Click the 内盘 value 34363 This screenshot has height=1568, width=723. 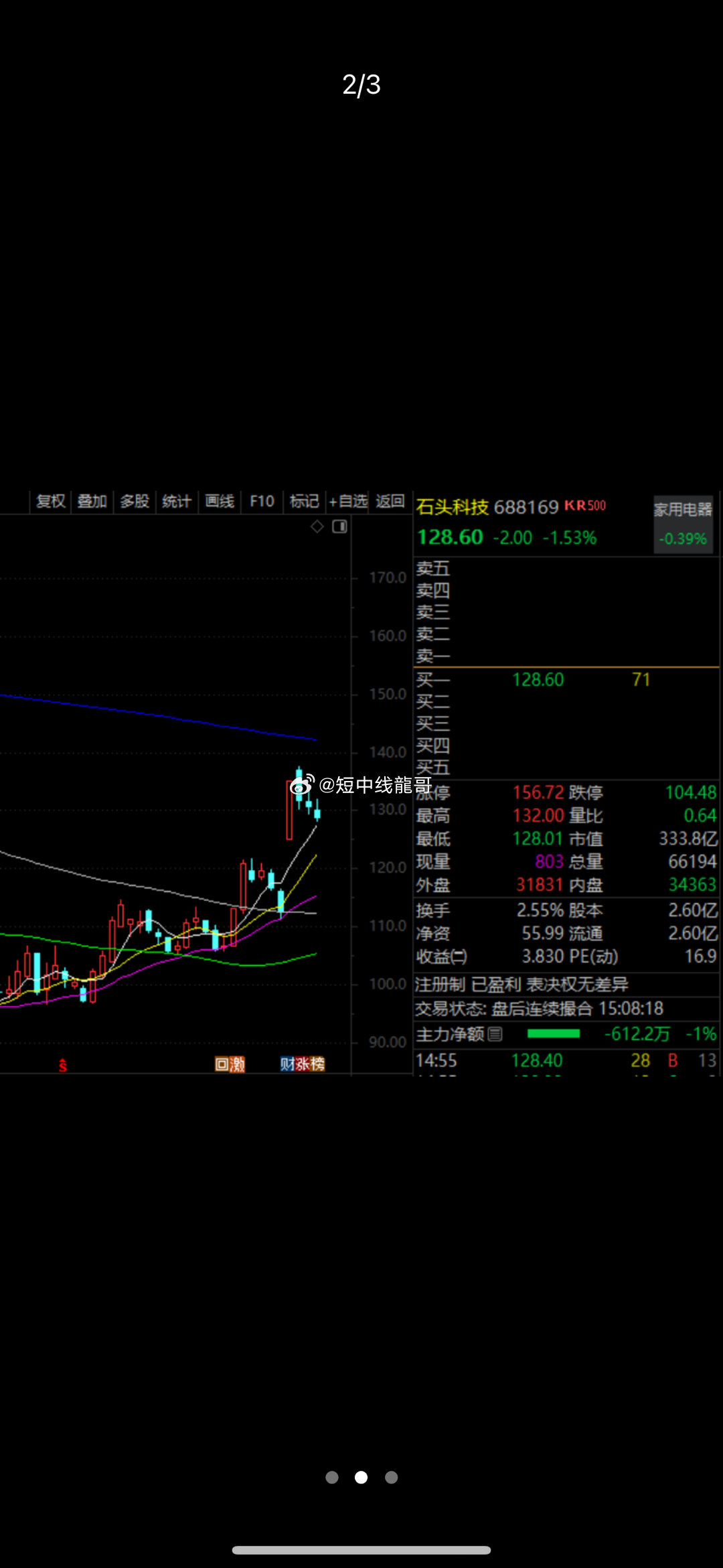(x=693, y=885)
